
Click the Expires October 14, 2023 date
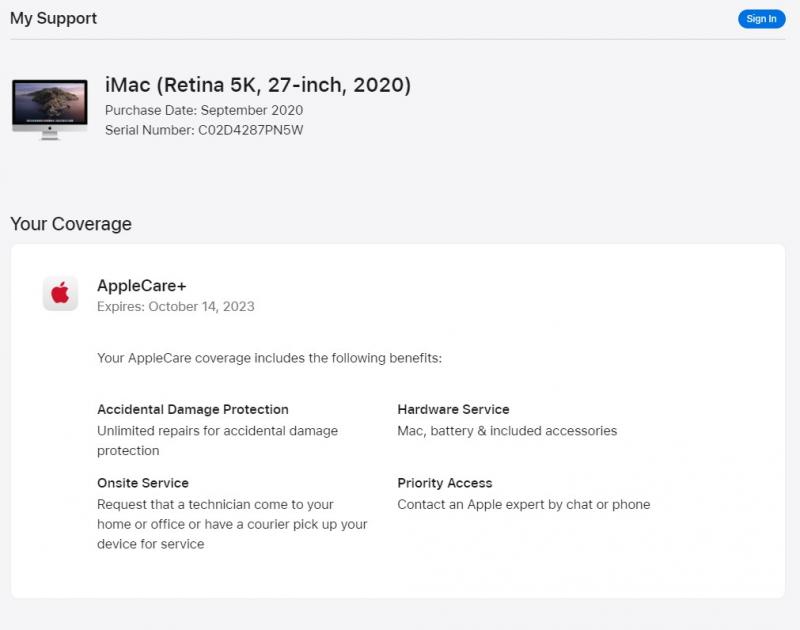tap(176, 306)
